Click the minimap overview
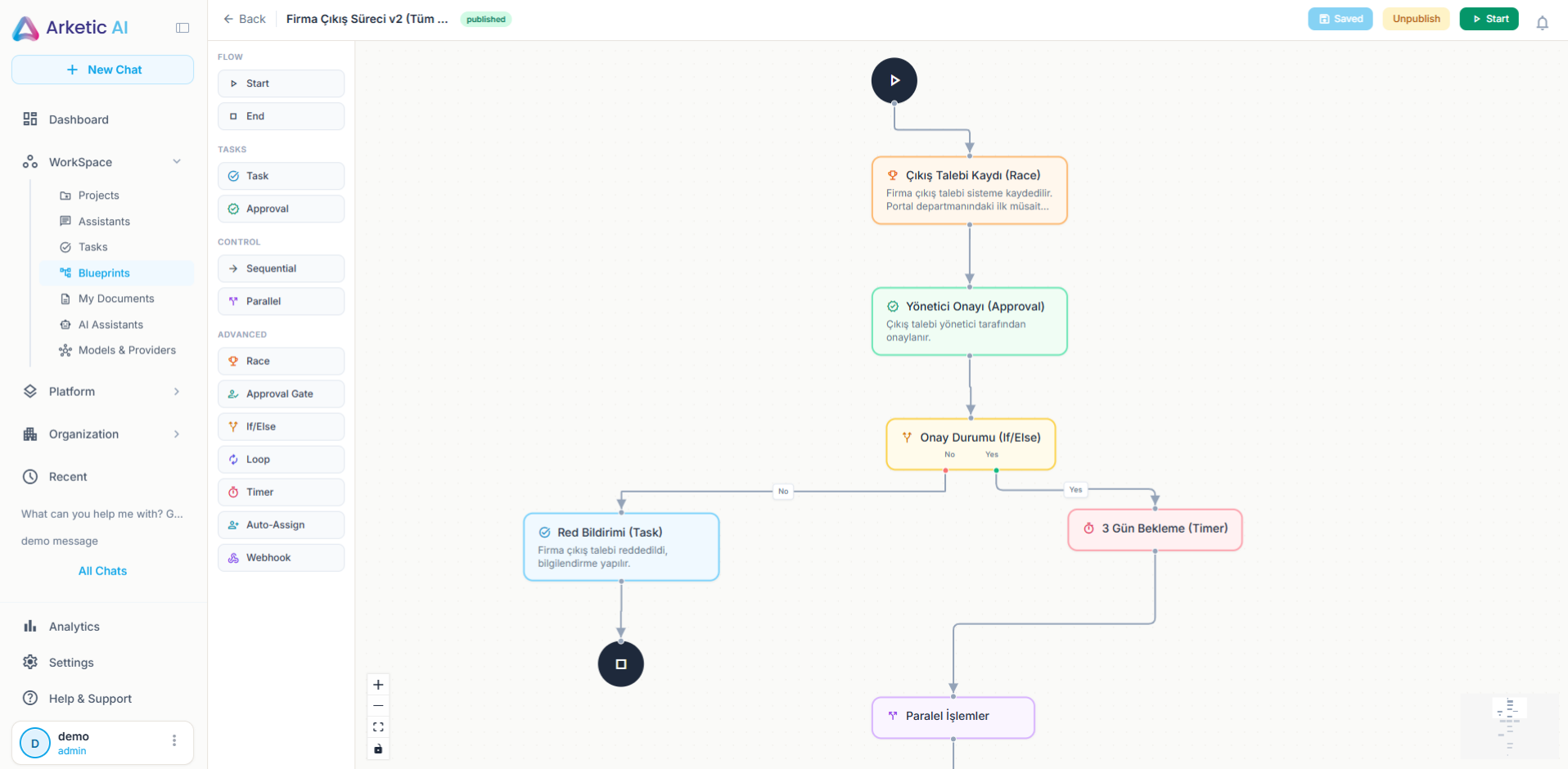 tap(1509, 726)
